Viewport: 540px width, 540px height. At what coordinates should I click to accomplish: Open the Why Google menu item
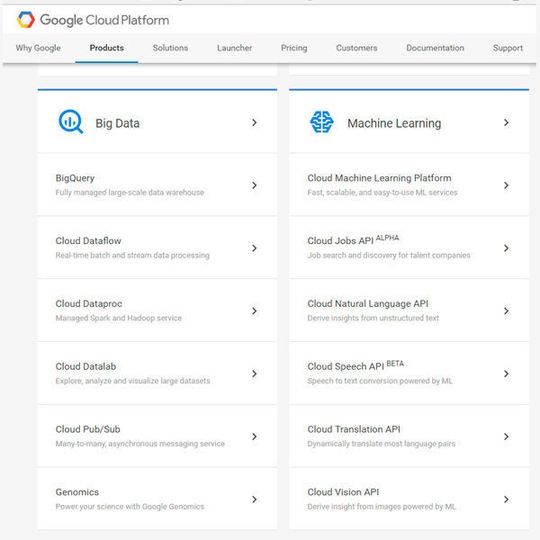click(38, 48)
